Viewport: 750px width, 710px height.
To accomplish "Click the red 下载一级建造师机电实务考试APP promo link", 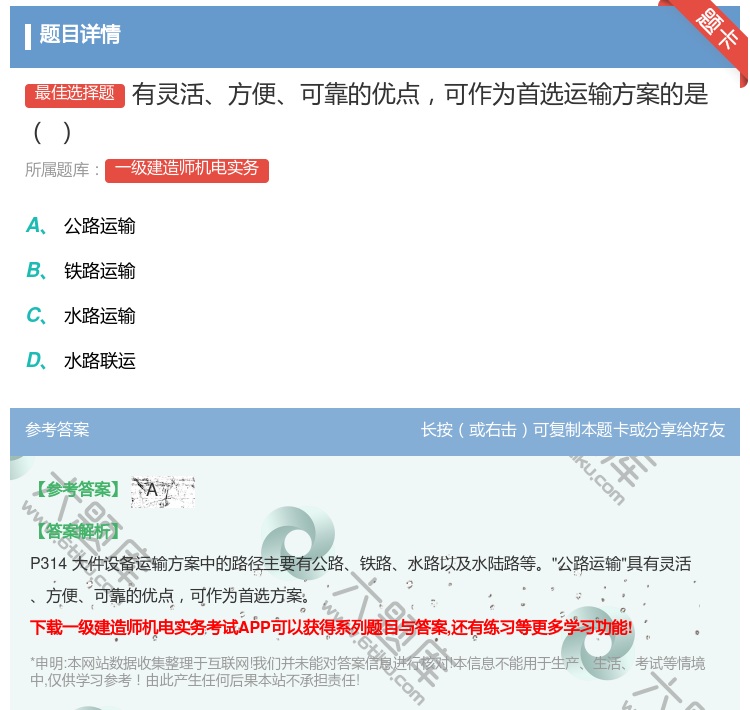I will coord(331,627).
